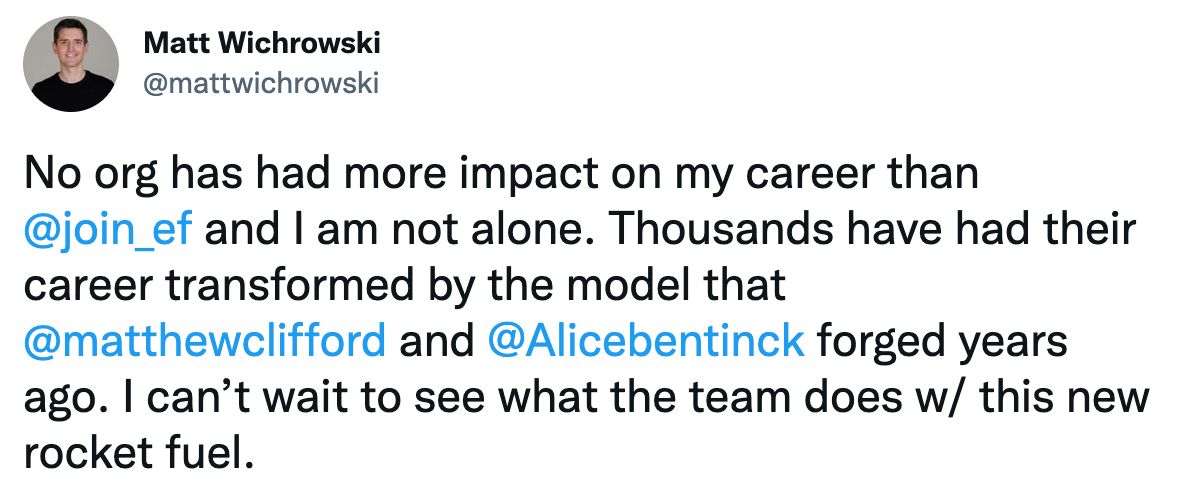Follow the @join_ef mention link
Screen dimensions: 1180x488
[x=110, y=230]
